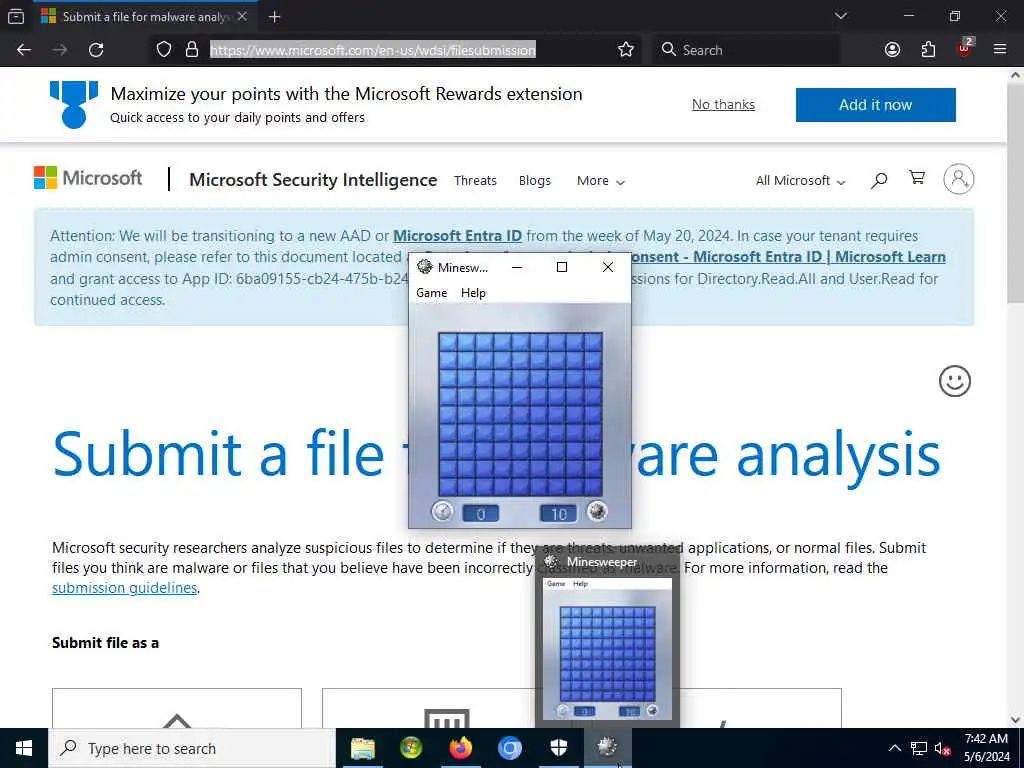Switch to Firefox on the taskbar
The image size is (1024, 768).
pos(460,748)
